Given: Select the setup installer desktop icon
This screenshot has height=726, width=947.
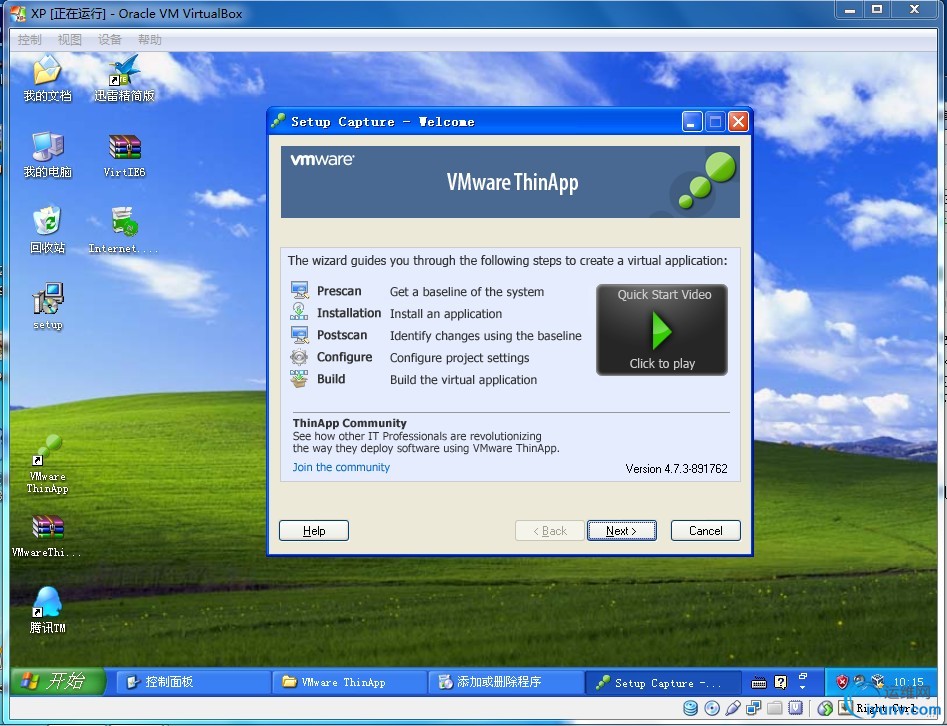Looking at the screenshot, I should pyautogui.click(x=47, y=306).
